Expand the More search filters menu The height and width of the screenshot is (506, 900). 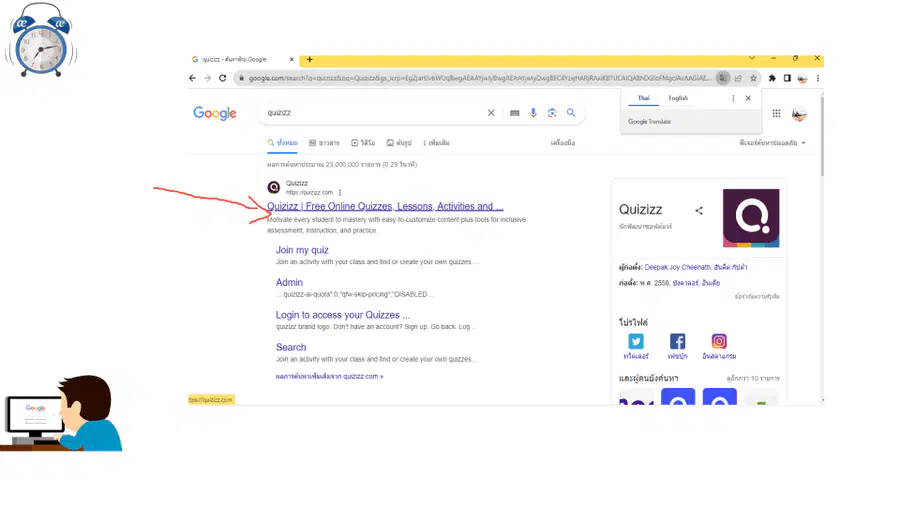point(436,142)
